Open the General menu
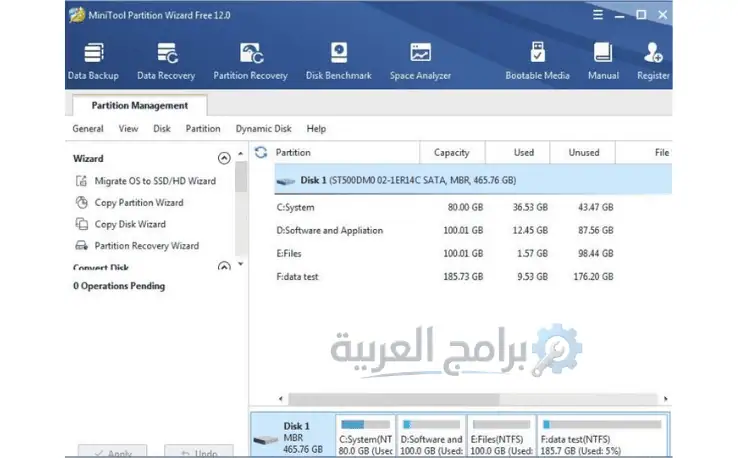738x458 pixels. coord(88,129)
